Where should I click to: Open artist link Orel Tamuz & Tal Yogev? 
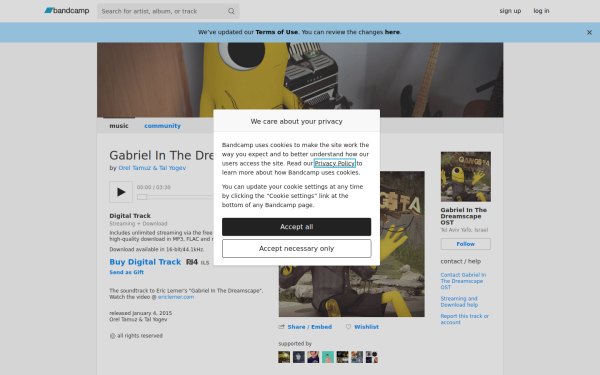(152, 168)
